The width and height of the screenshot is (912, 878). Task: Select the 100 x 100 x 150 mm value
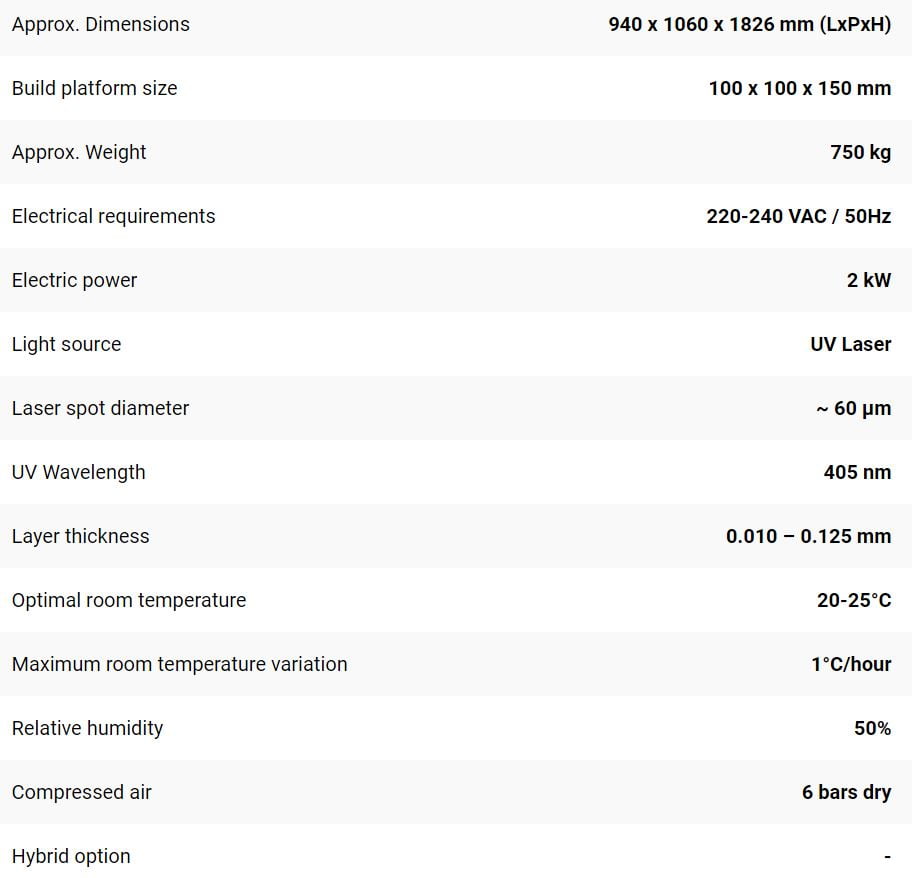coord(799,88)
